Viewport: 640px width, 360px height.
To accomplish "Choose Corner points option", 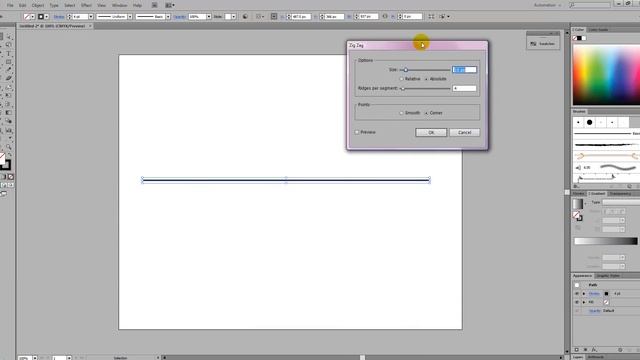I will [x=427, y=113].
